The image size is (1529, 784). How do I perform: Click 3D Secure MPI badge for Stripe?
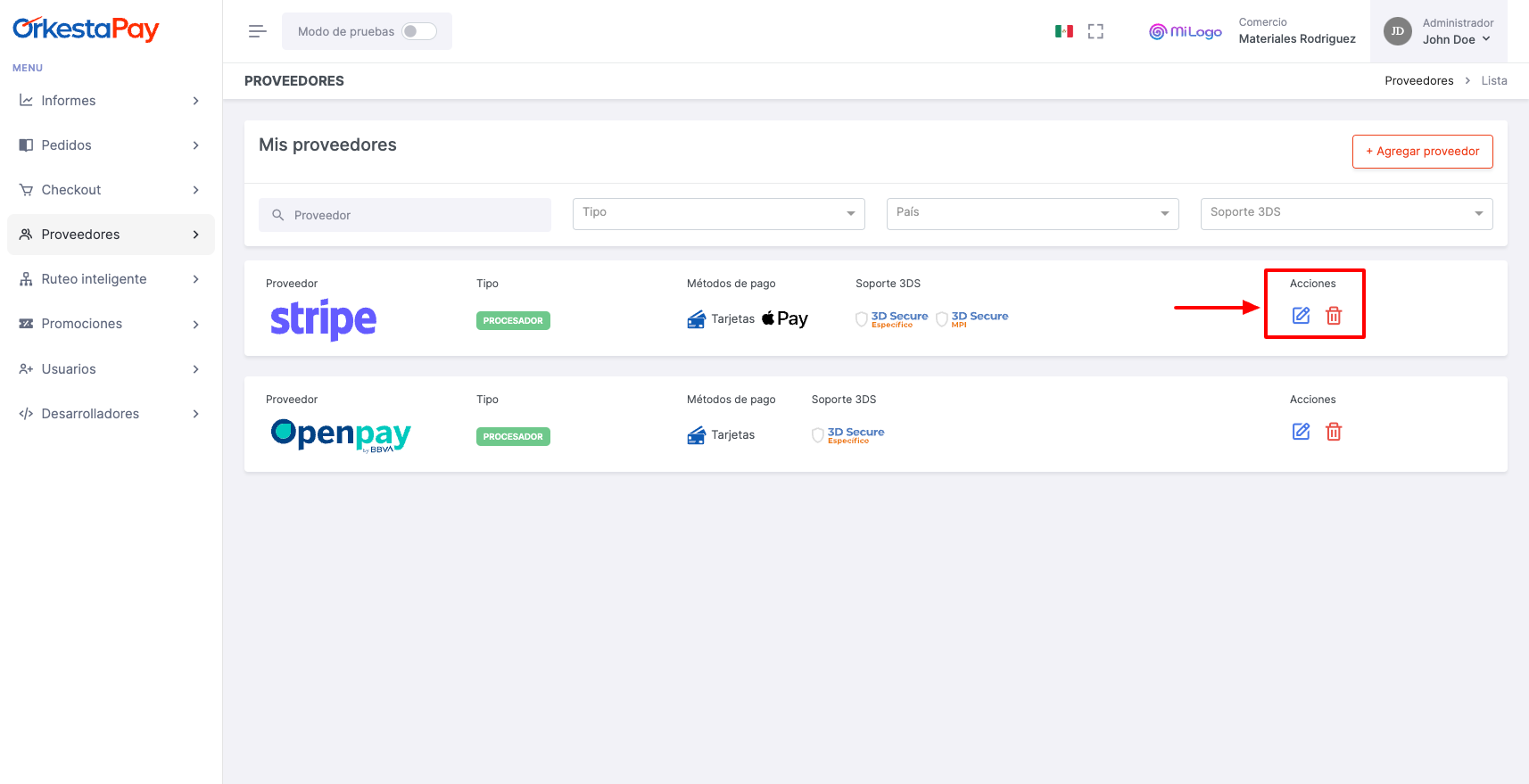point(972,319)
